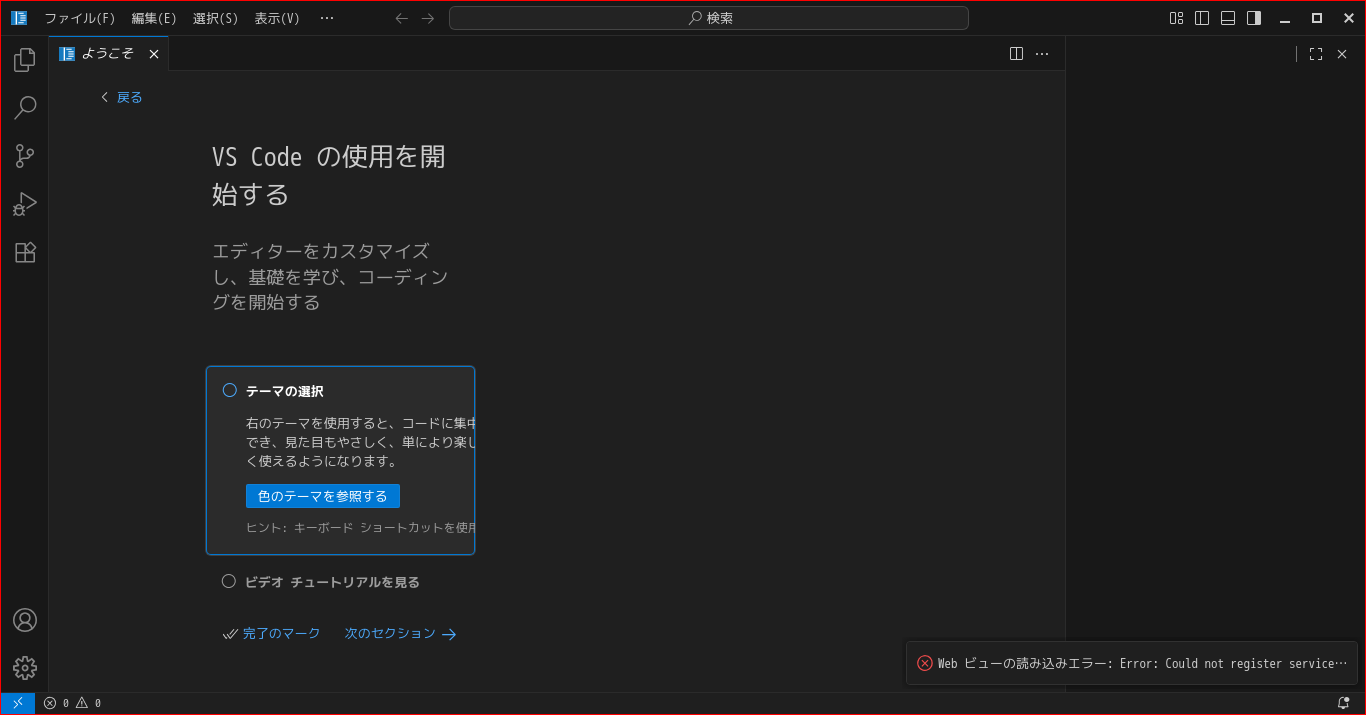This screenshot has height=715, width=1366.
Task: Open the 編集(E) menu
Action: (154, 18)
